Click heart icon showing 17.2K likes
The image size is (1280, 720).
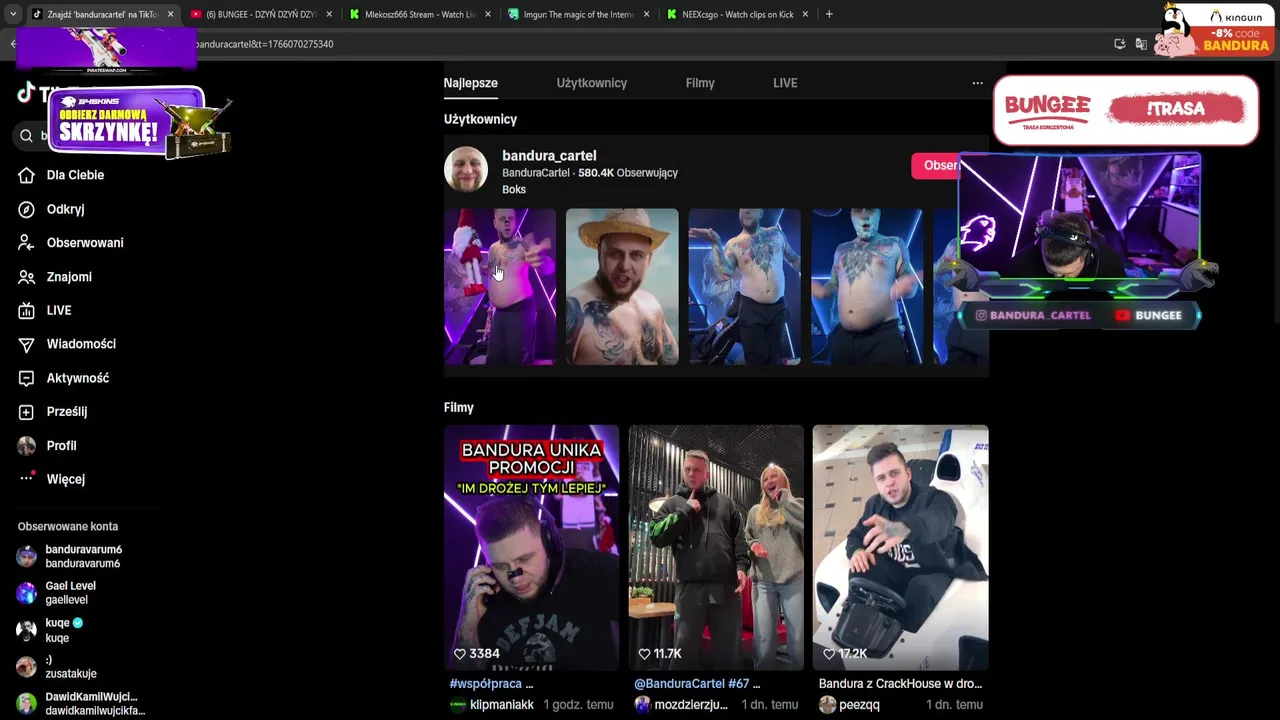829,654
